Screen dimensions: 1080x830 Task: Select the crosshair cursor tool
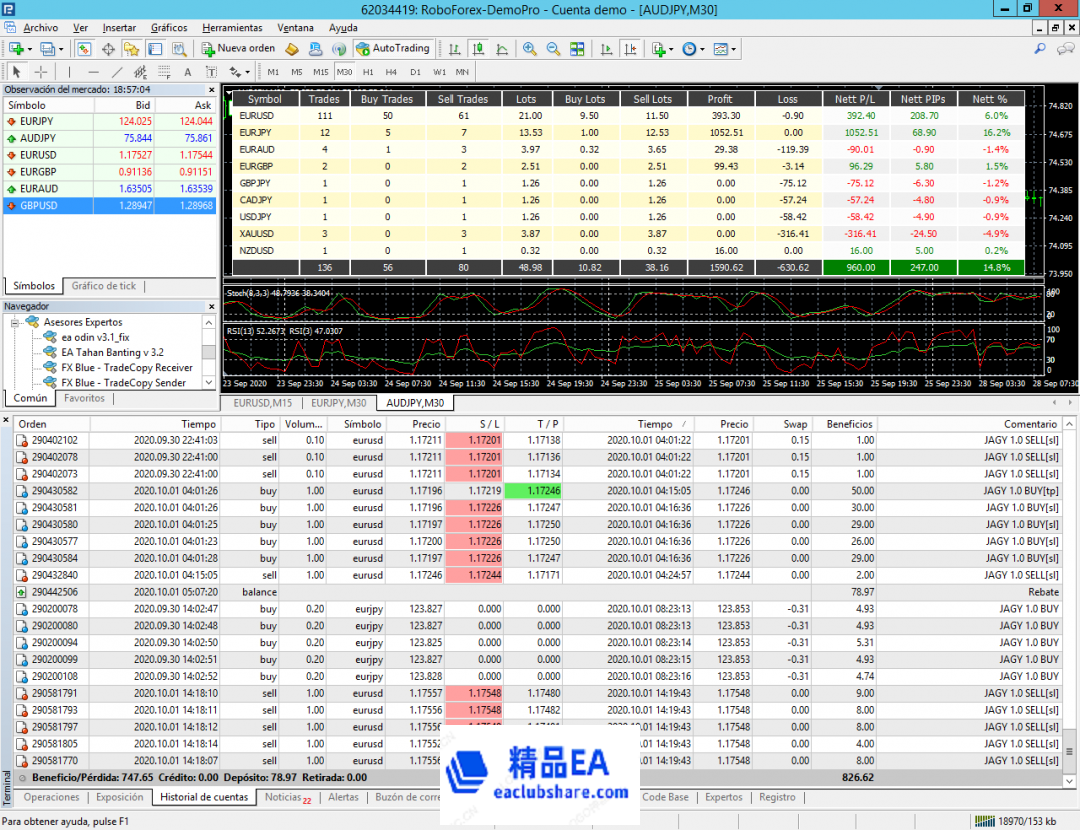[41, 72]
